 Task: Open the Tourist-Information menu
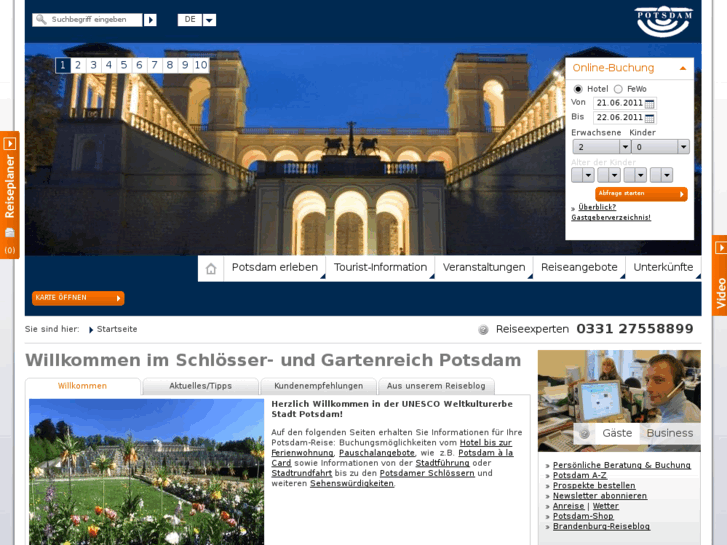(x=380, y=268)
